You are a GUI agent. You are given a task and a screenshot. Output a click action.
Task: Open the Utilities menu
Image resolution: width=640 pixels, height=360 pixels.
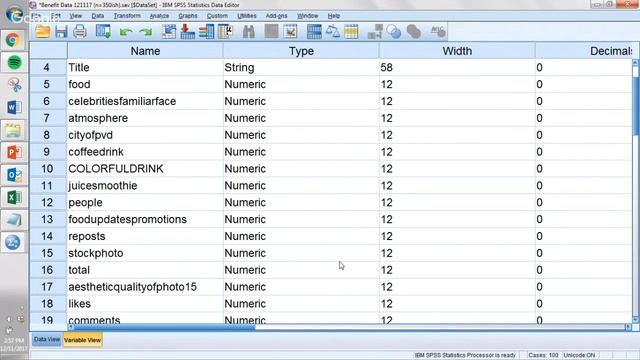coord(247,16)
